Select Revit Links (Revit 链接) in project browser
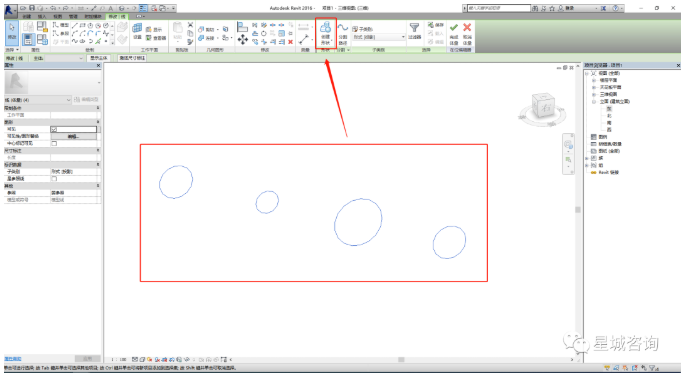This screenshot has height=379, width=688. click(x=609, y=172)
